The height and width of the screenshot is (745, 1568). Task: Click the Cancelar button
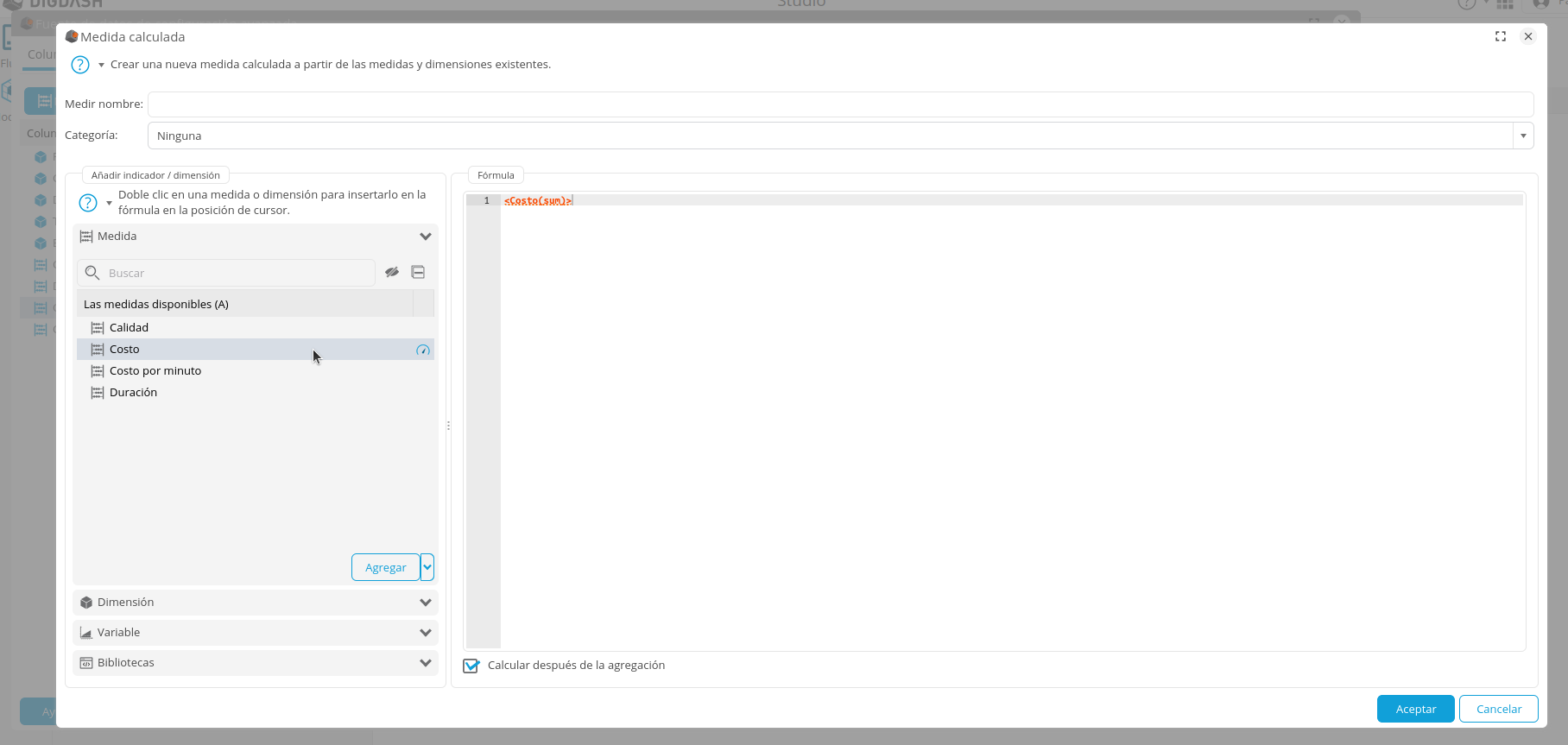coord(1498,709)
